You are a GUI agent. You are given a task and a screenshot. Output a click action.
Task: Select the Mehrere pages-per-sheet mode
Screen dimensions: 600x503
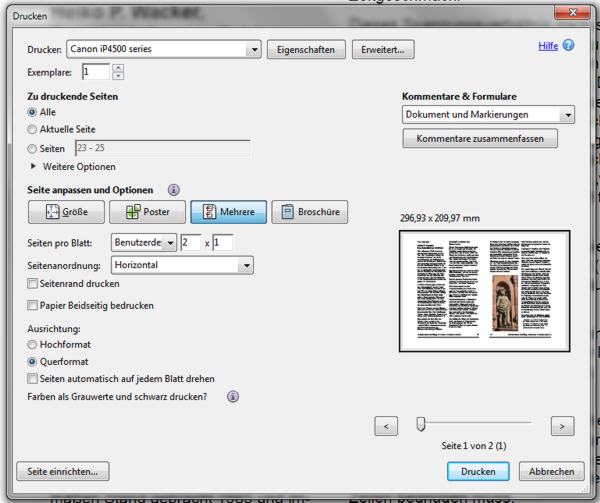click(x=228, y=212)
